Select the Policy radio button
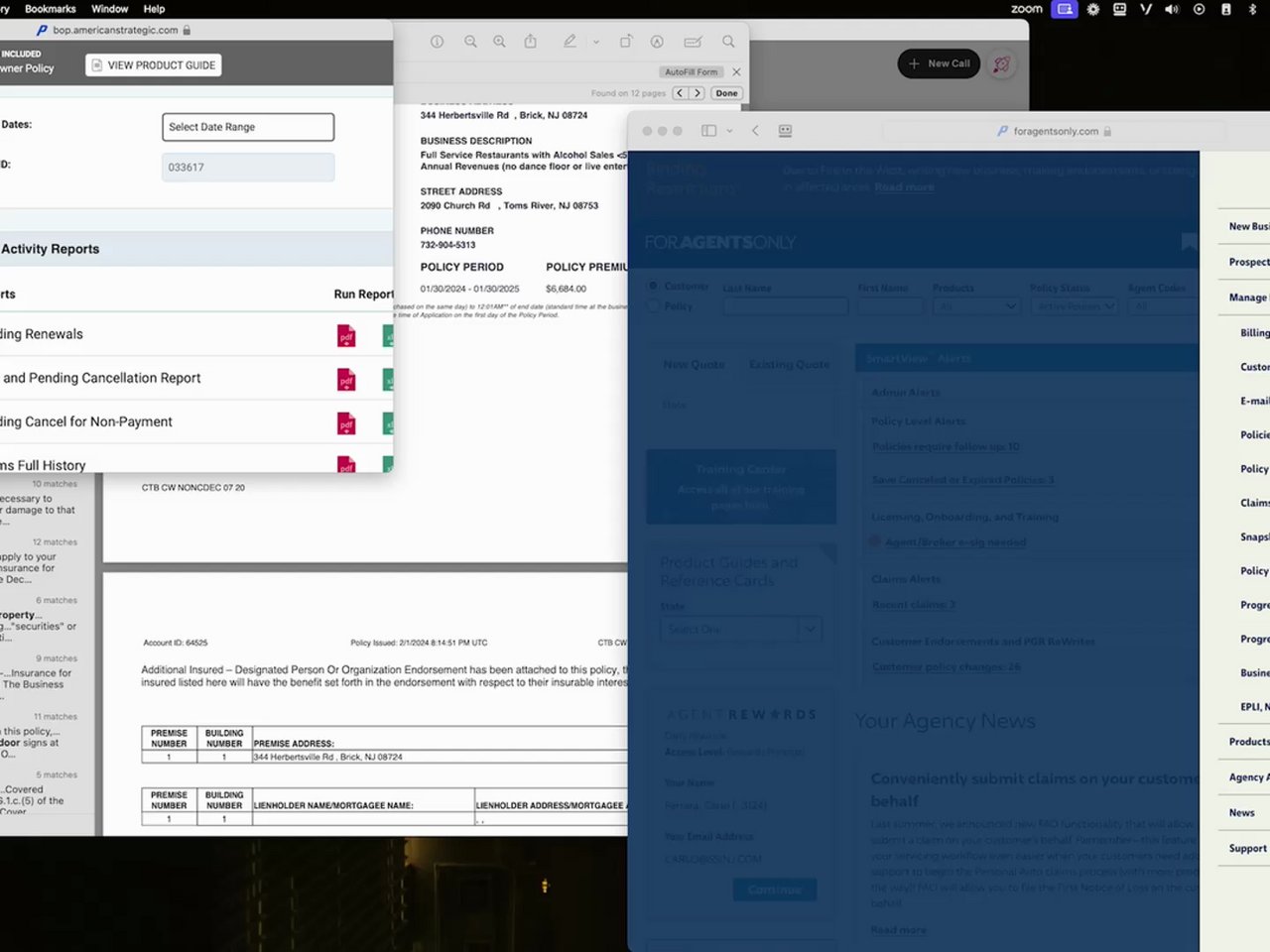1270x952 pixels. pos(653,306)
